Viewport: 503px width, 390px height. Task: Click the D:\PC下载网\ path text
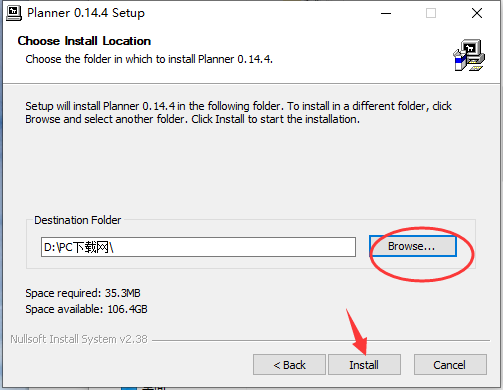pyautogui.click(x=79, y=247)
